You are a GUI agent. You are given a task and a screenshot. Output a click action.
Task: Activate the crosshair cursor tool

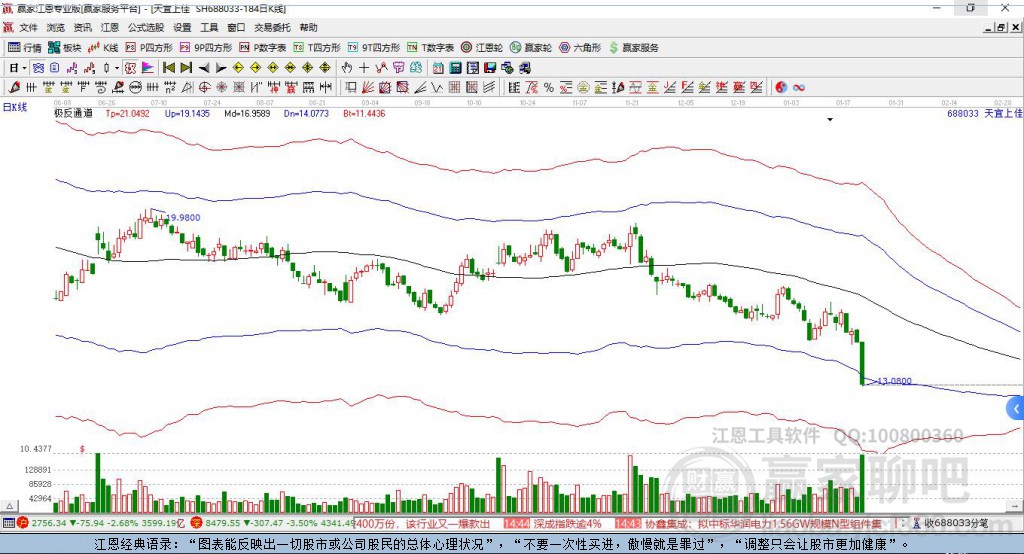[364, 68]
